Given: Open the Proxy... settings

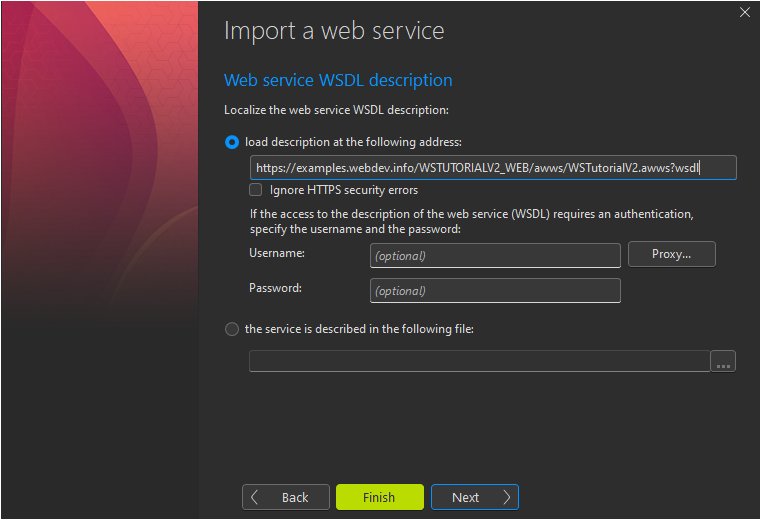Looking at the screenshot, I should pyautogui.click(x=672, y=254).
